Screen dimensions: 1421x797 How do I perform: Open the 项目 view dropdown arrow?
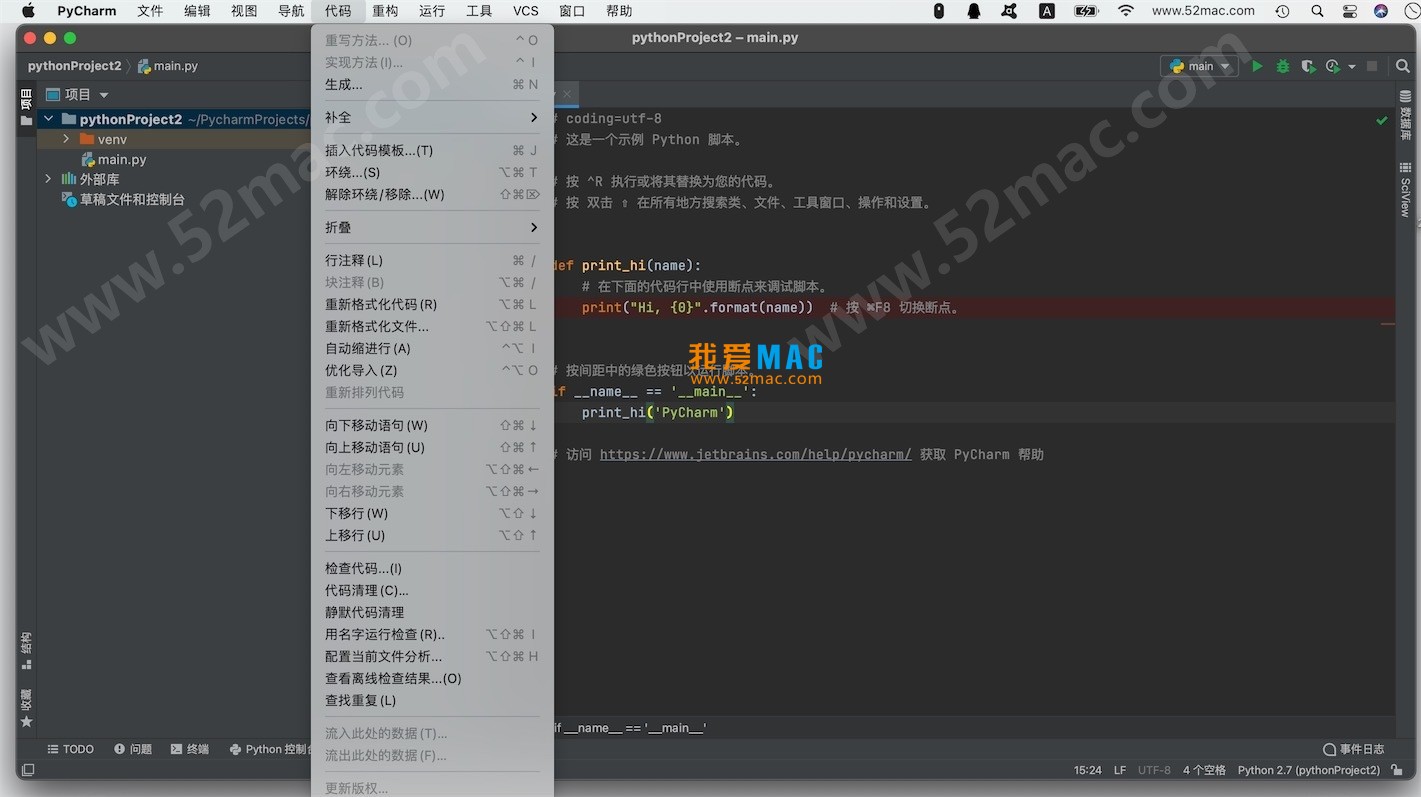click(x=104, y=95)
